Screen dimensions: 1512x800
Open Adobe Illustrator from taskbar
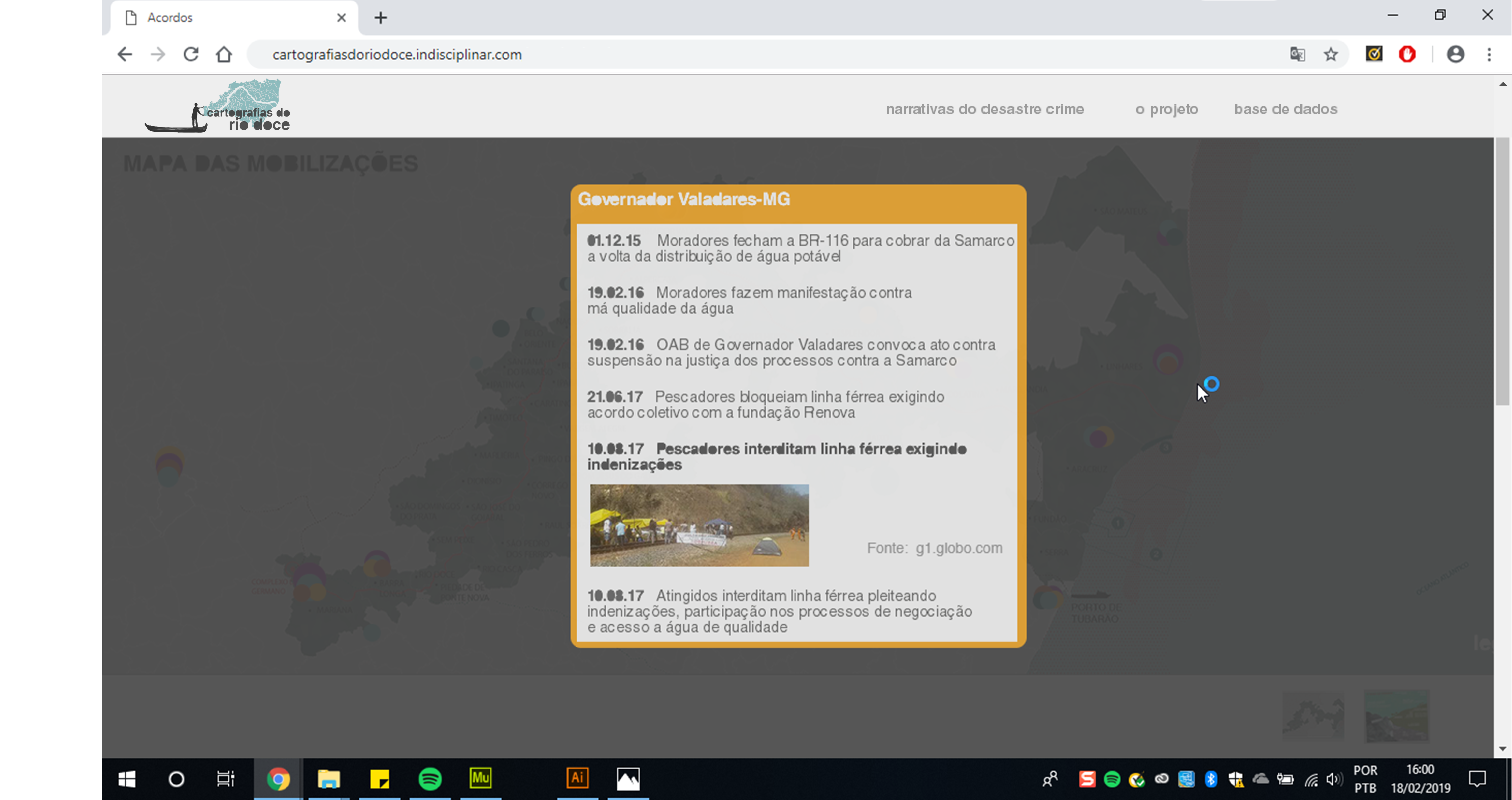coord(577,779)
